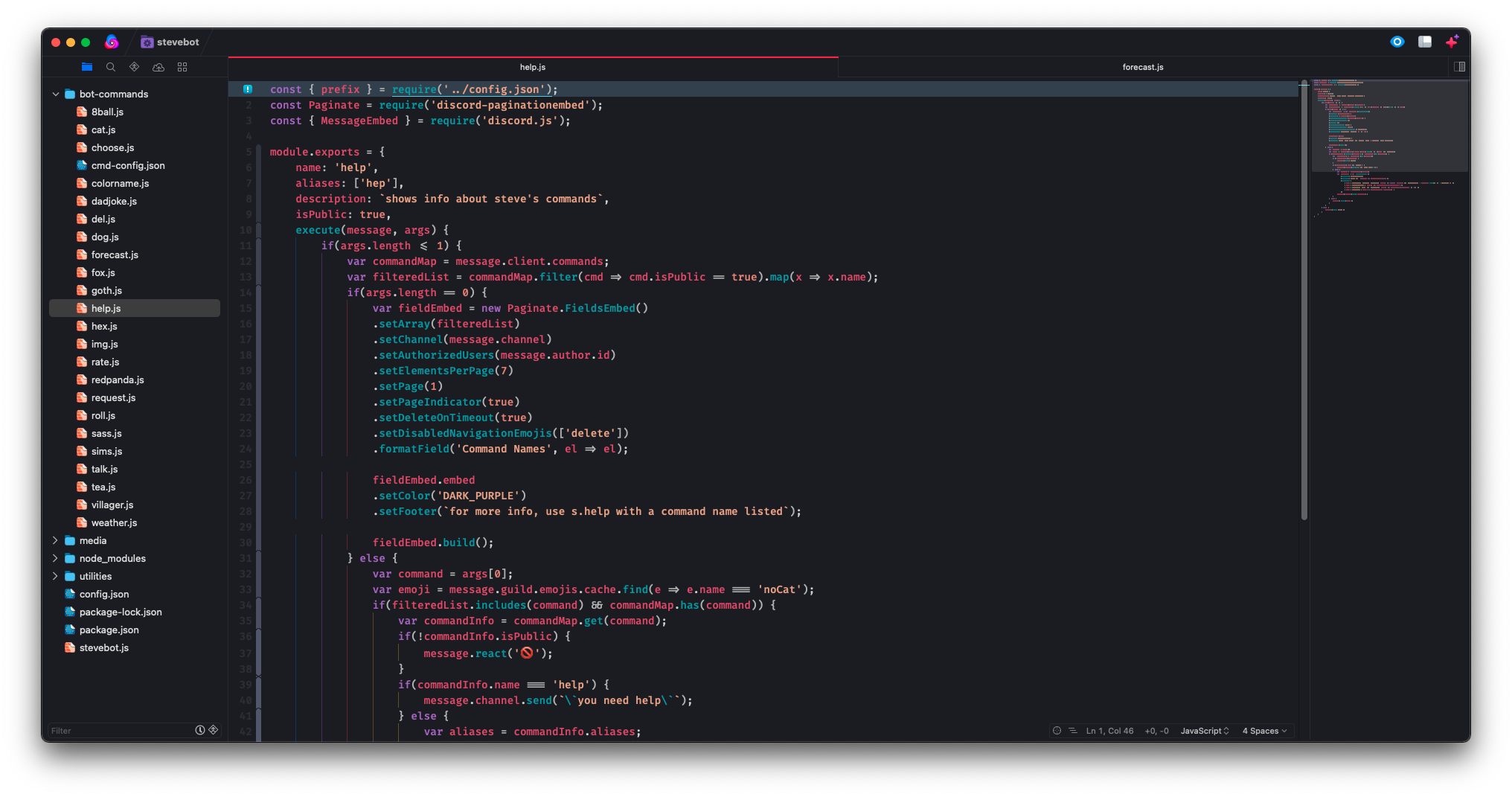Click the editor vertical scrollbar
The height and width of the screenshot is (797, 1512).
click(1304, 301)
